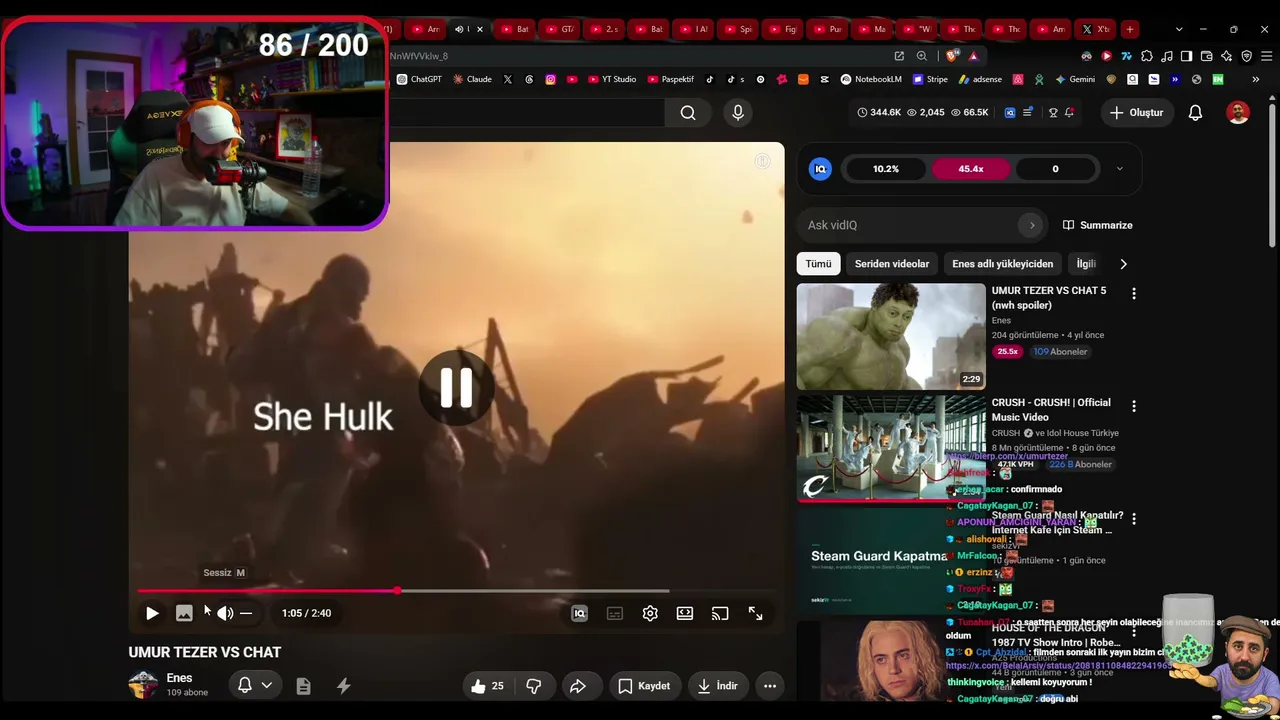Start voice search with the microphone
The width and height of the screenshot is (1280, 720).
coord(738,113)
